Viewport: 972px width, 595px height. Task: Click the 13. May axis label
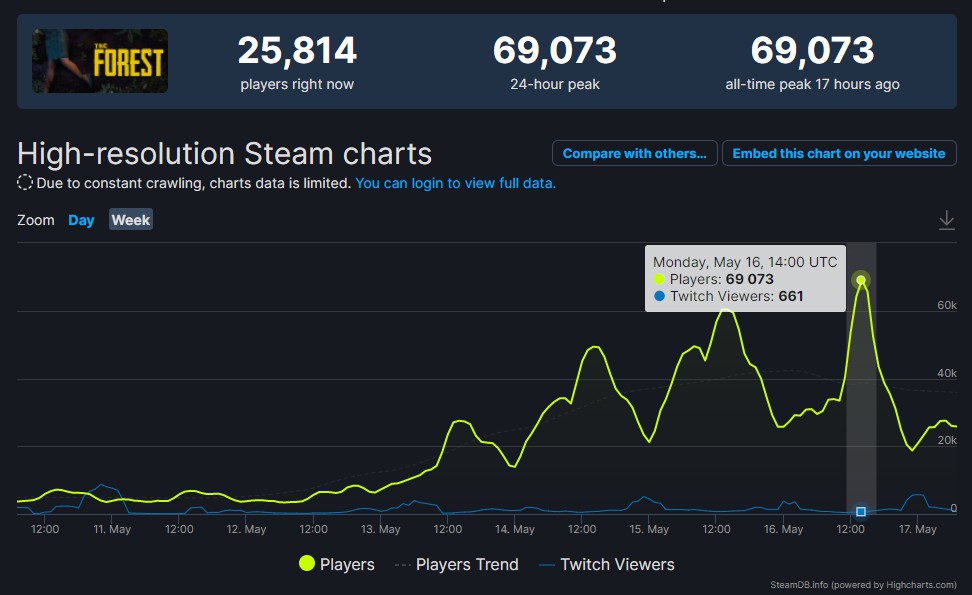coord(381,529)
